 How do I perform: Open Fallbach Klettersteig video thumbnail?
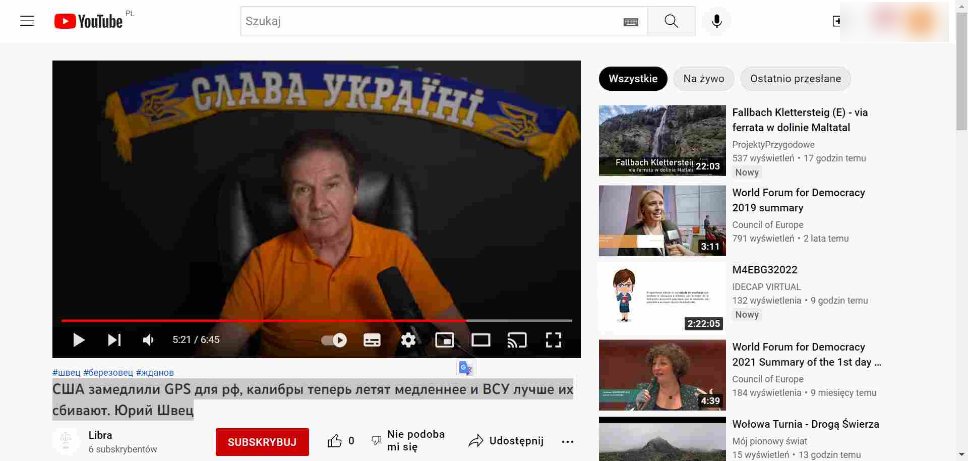coord(662,140)
